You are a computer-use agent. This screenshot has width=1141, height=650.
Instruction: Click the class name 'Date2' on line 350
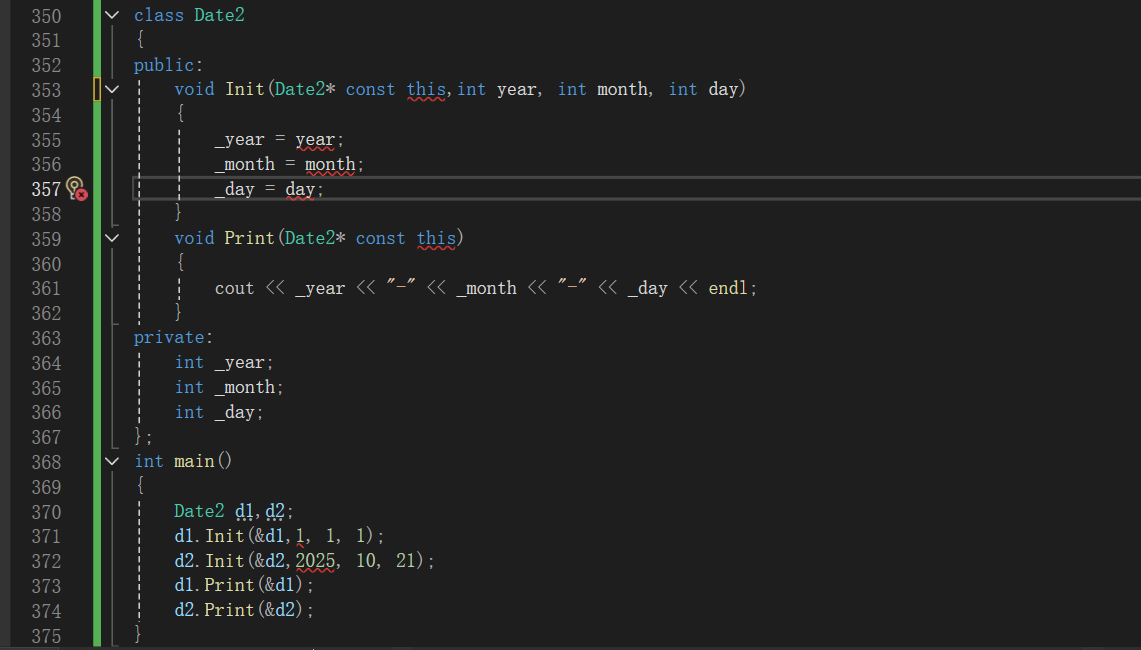tap(219, 15)
